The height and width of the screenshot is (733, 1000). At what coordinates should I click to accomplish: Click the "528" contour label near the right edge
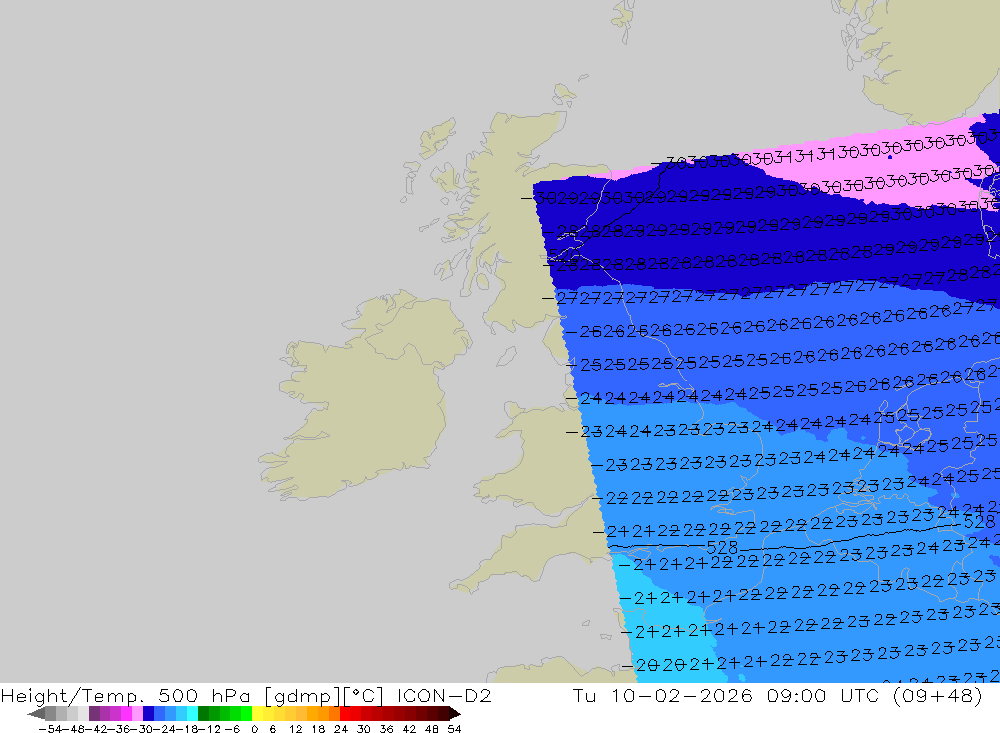(x=979, y=522)
